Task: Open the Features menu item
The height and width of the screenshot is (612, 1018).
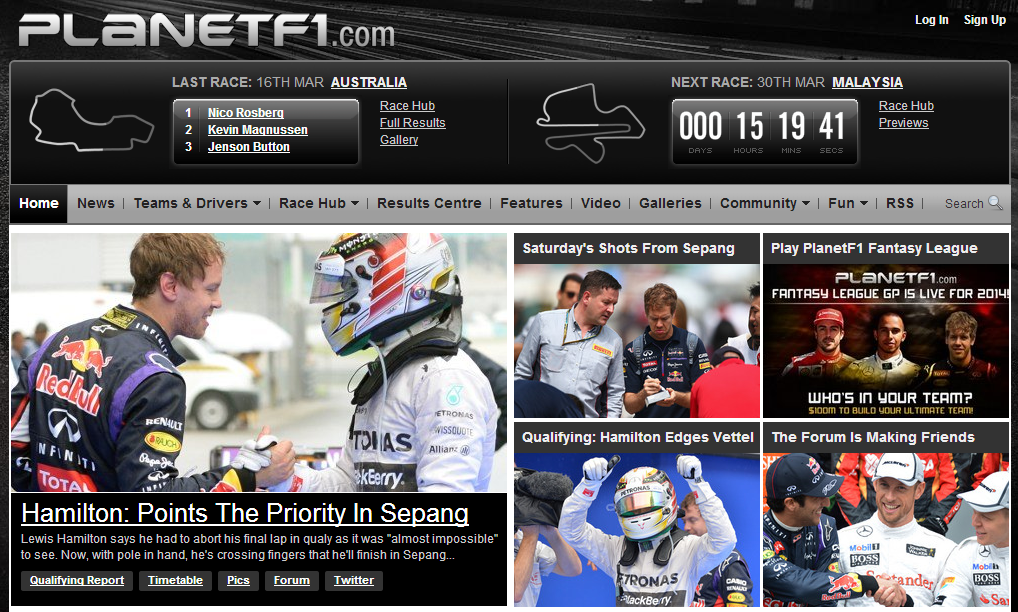Action: click(x=531, y=203)
